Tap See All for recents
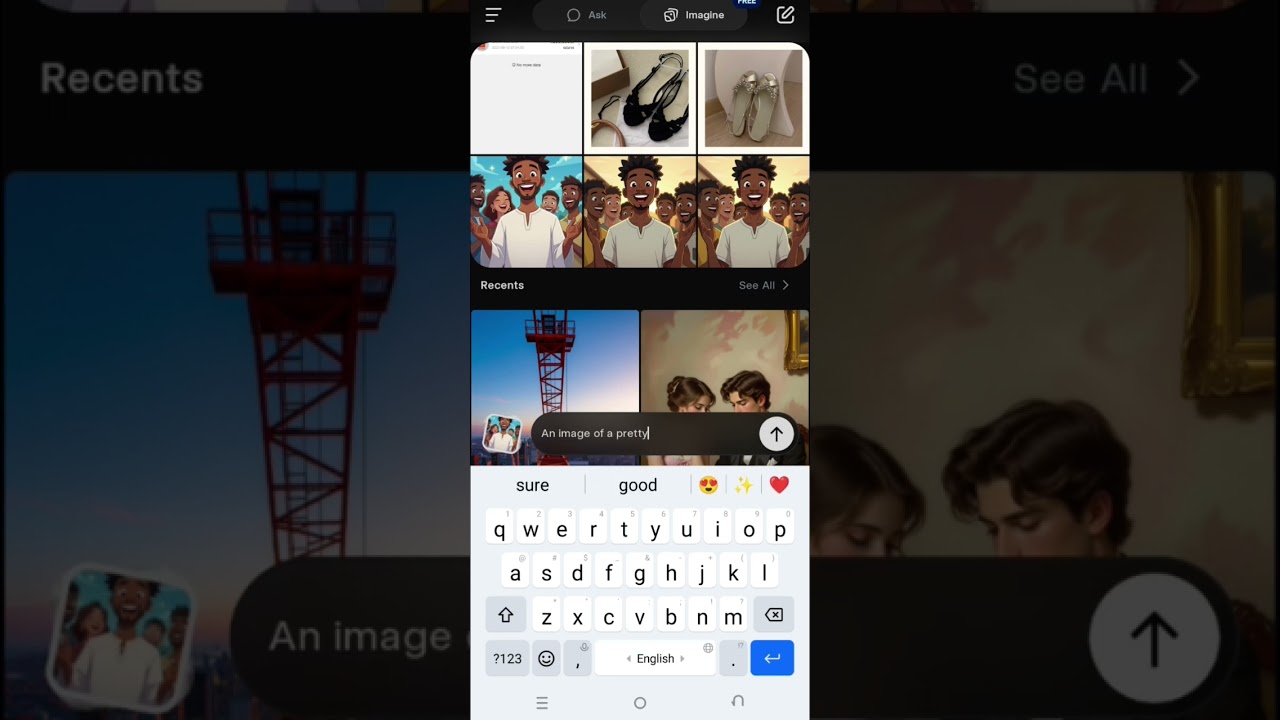The width and height of the screenshot is (1280, 720). [x=764, y=285]
